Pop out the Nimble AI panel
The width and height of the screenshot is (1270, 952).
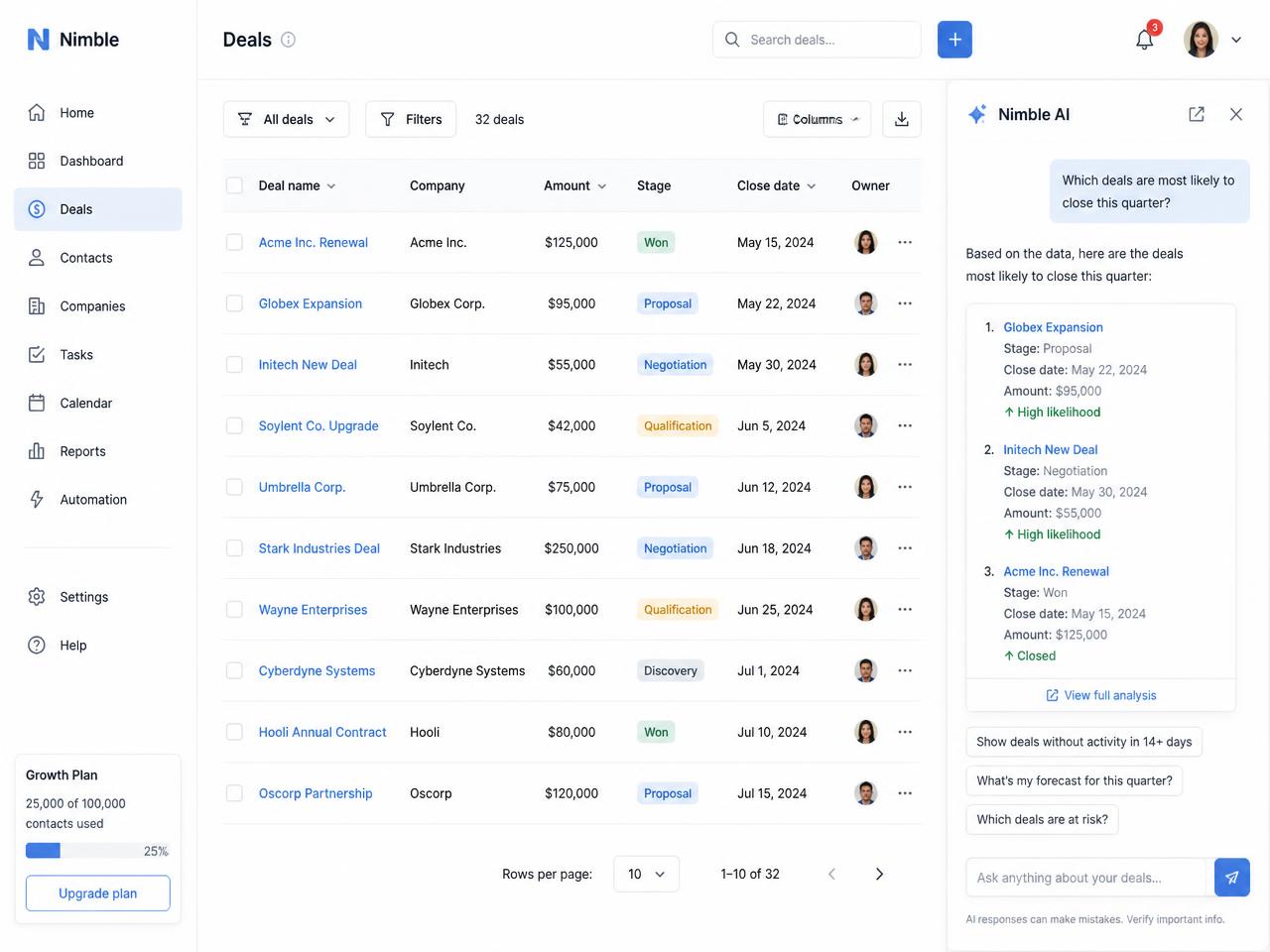(x=1197, y=114)
